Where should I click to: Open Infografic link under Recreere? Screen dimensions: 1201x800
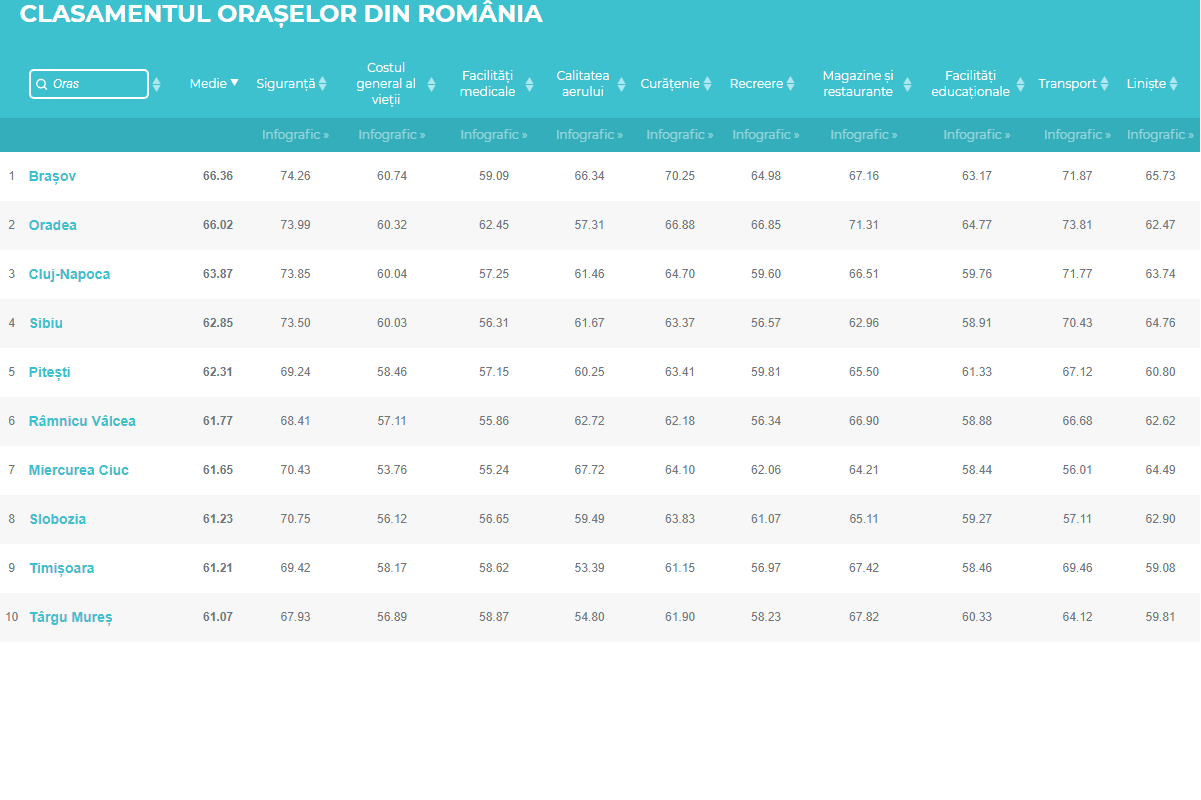(x=766, y=135)
